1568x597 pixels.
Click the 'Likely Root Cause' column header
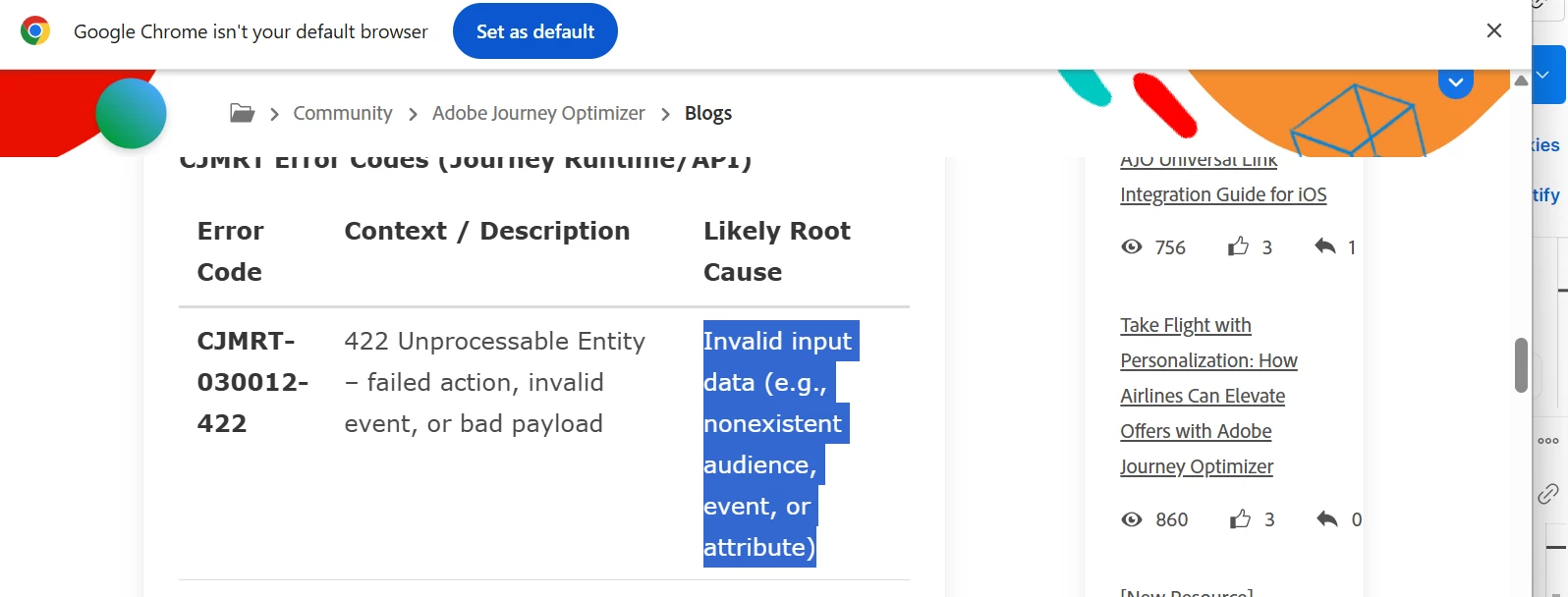click(x=777, y=251)
